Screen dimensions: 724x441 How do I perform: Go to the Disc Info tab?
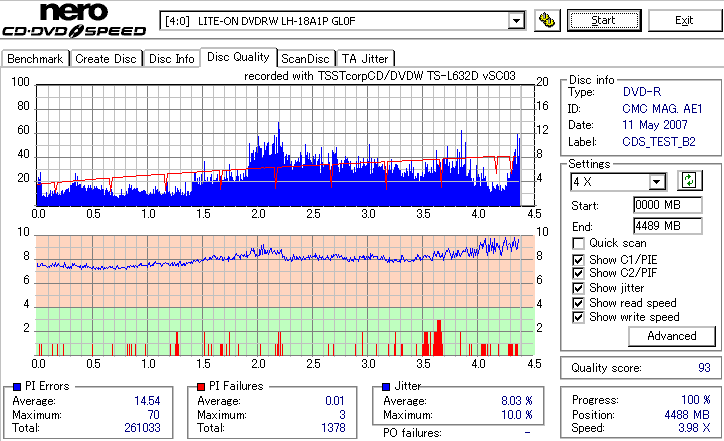pos(171,59)
